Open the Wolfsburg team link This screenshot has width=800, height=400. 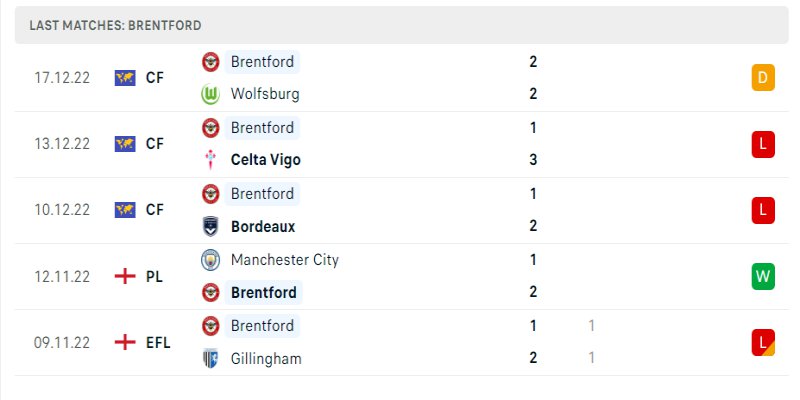click(264, 94)
